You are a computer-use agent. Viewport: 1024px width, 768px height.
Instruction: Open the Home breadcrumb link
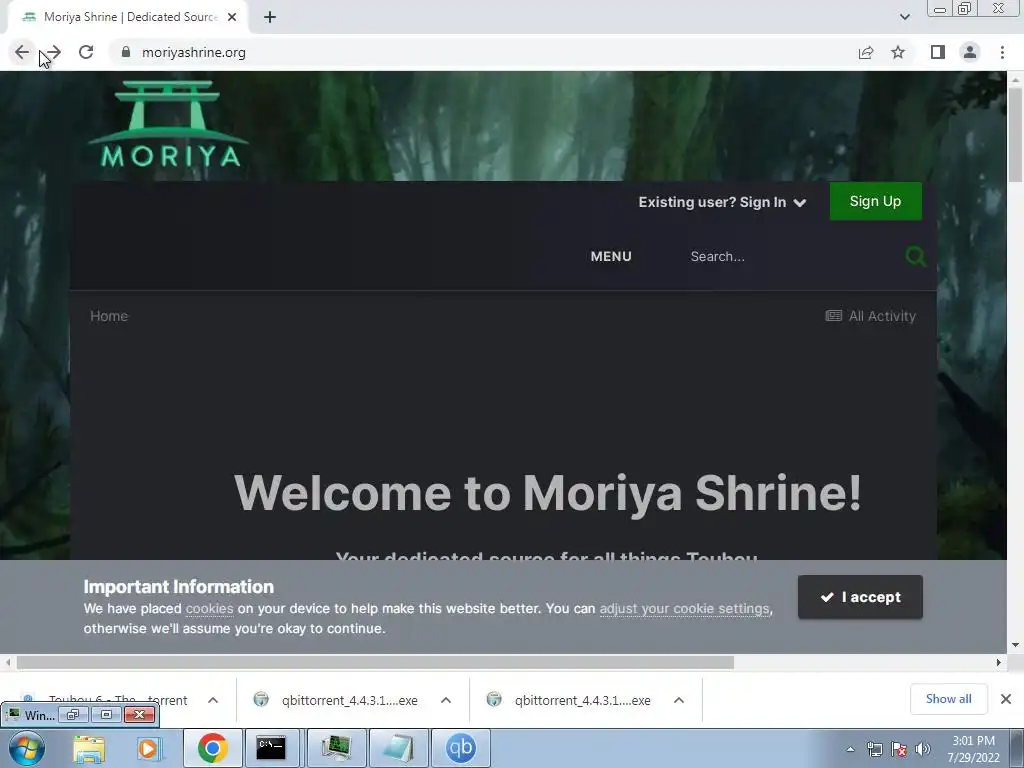(109, 316)
